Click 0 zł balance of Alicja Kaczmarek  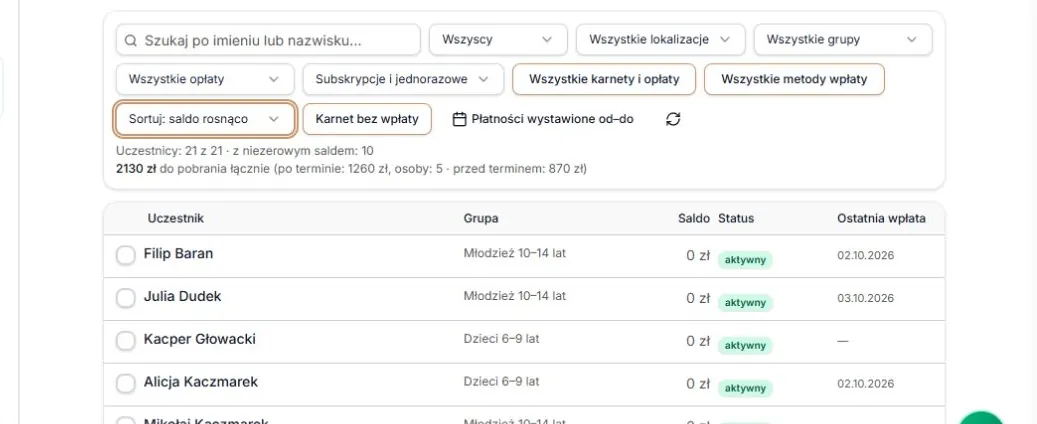698,384
